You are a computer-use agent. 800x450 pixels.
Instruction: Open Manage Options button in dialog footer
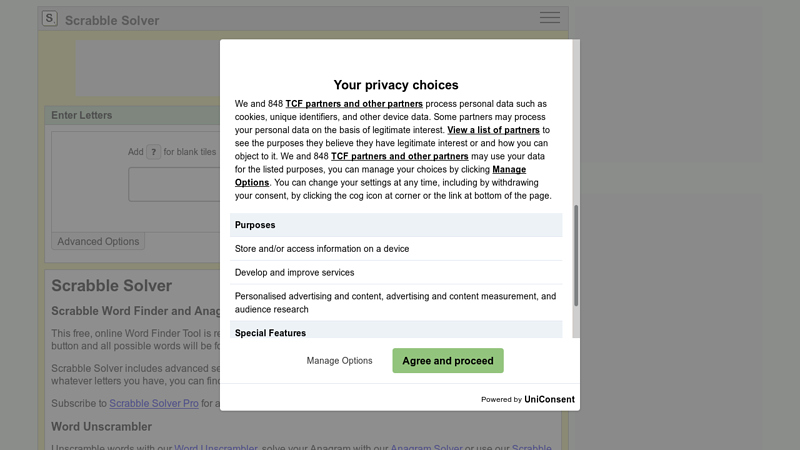click(x=339, y=361)
